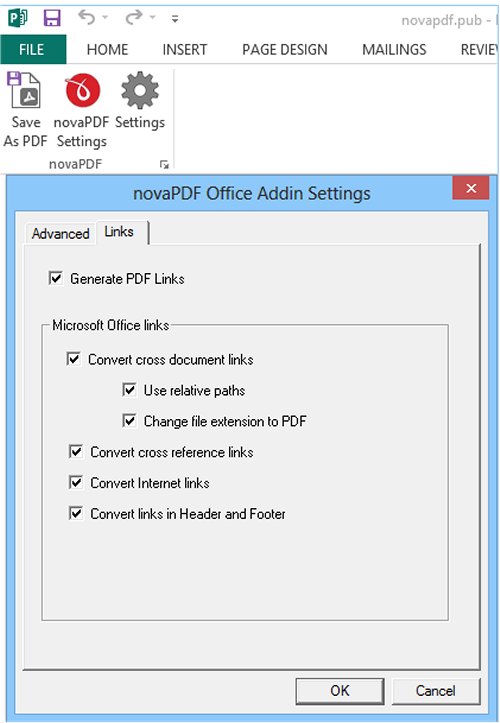Disable Use relative paths option
Screen dimensions: 500x723
[130, 390]
